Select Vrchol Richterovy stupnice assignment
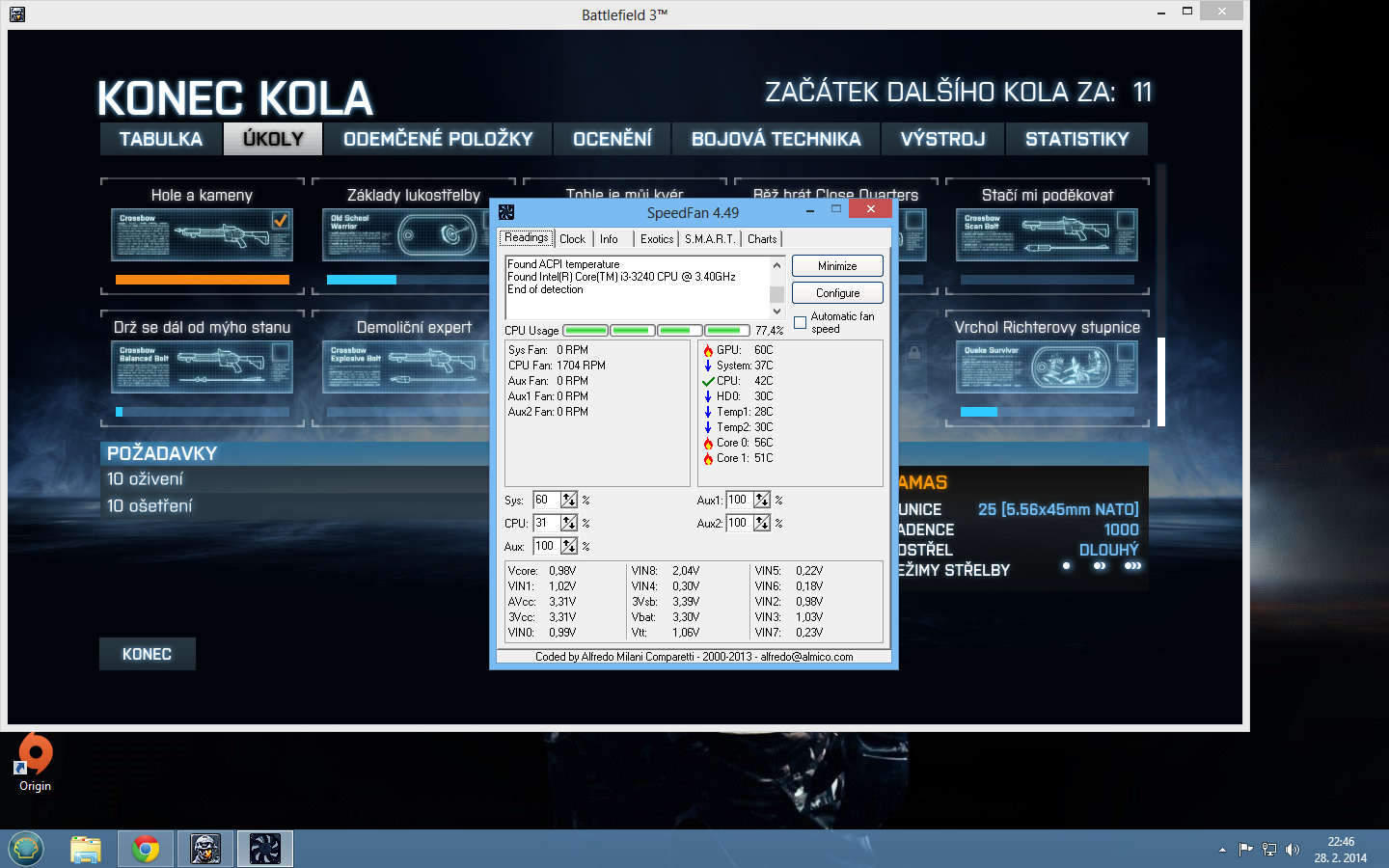Screen dimensions: 1389x868 [1047, 367]
